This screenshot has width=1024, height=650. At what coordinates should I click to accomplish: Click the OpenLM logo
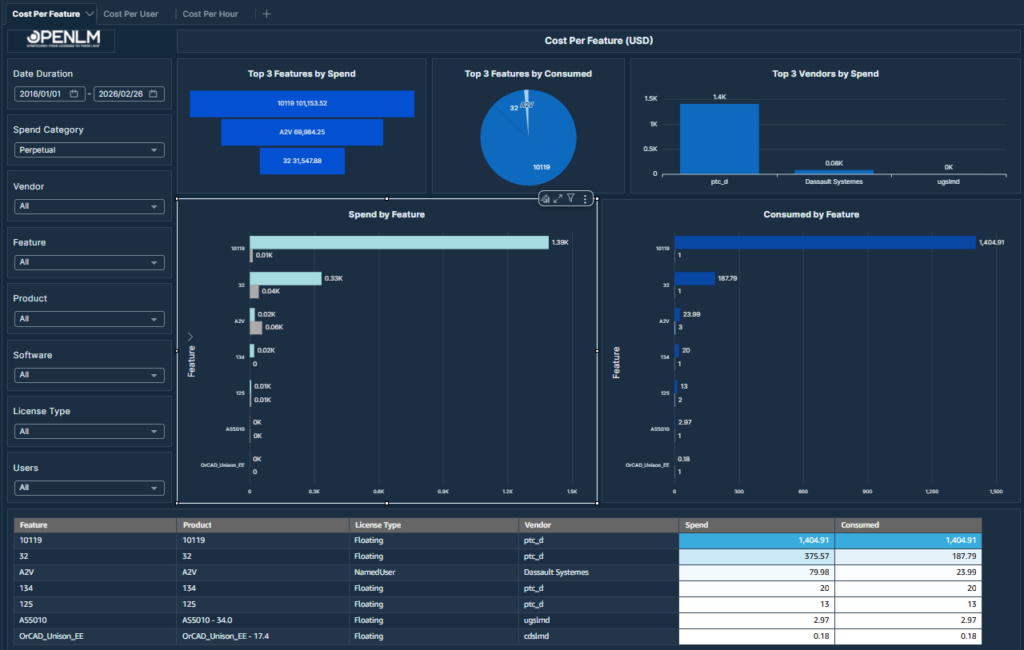point(61,40)
